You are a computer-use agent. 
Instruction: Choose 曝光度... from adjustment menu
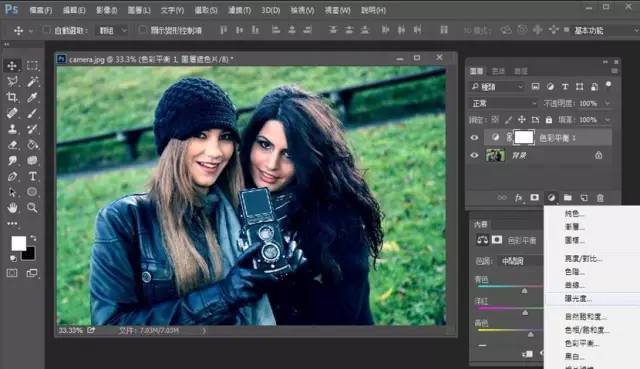pos(578,298)
